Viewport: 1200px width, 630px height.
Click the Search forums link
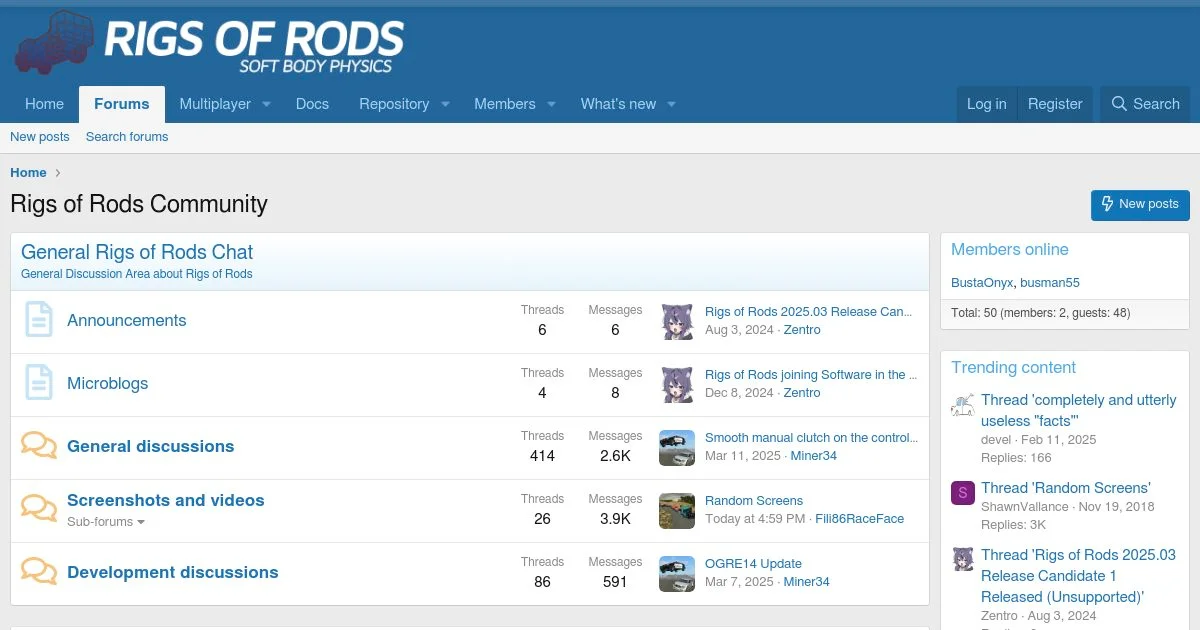pyautogui.click(x=127, y=137)
